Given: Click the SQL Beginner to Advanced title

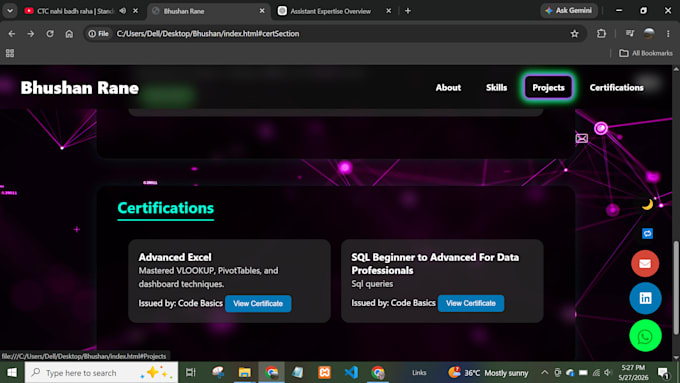Looking at the screenshot, I should click(x=435, y=264).
